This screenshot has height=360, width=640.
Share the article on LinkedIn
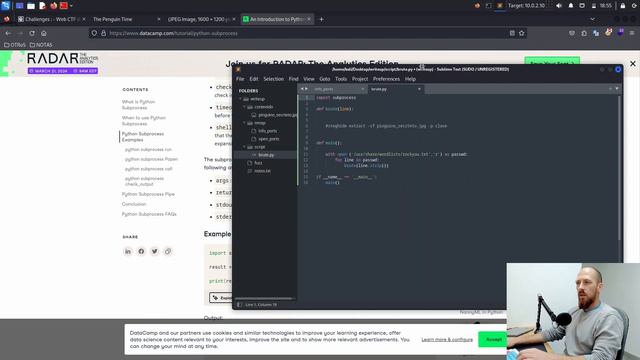[128, 251]
